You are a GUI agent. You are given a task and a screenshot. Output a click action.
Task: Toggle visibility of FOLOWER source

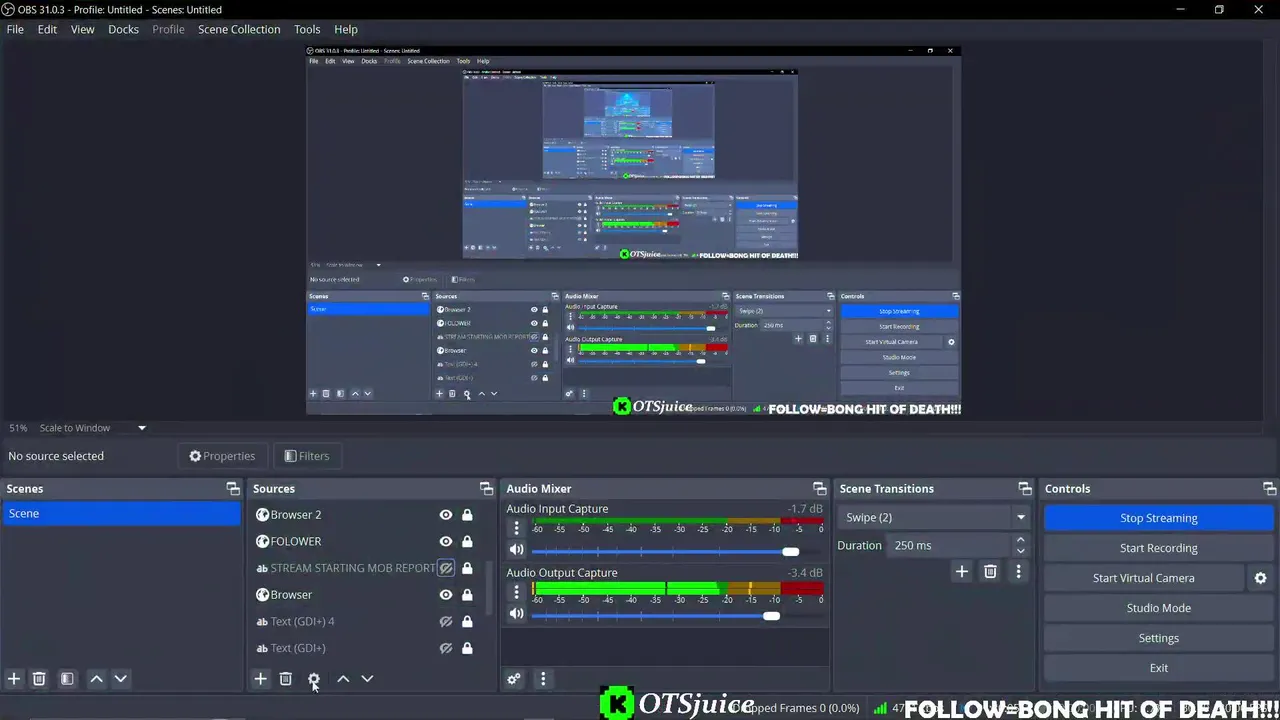(446, 541)
